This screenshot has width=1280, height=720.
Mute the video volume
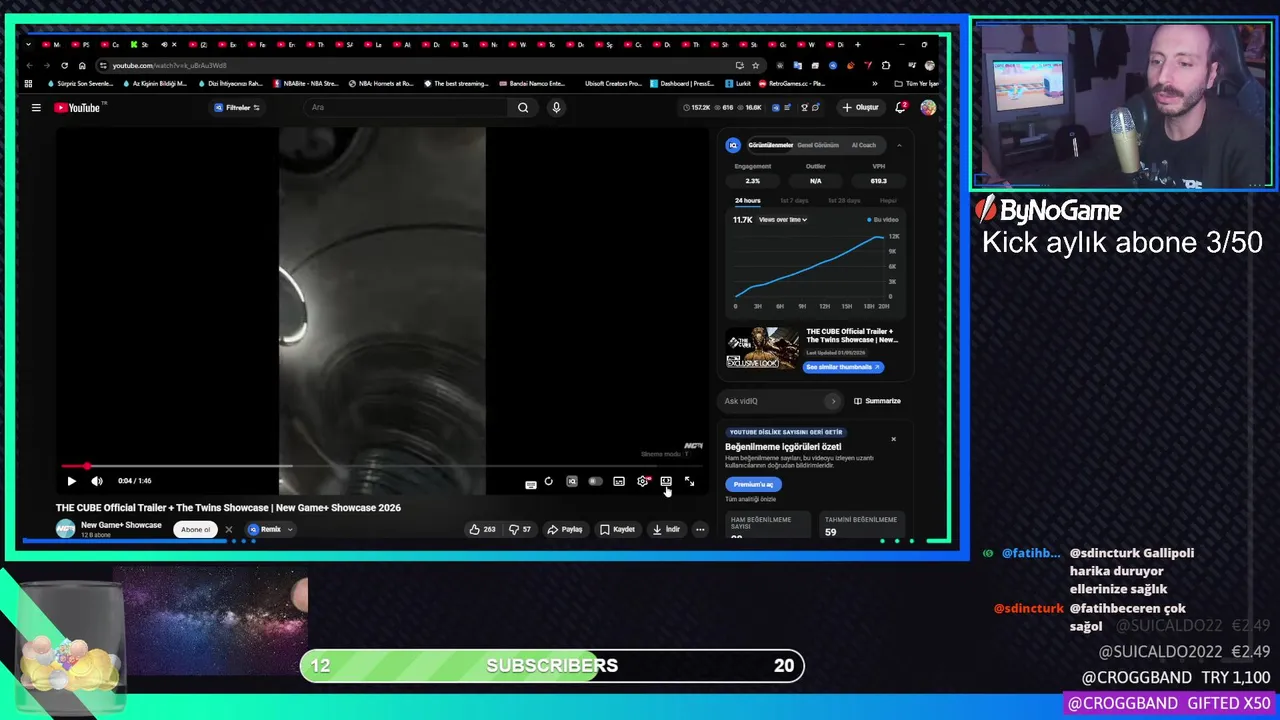click(97, 481)
